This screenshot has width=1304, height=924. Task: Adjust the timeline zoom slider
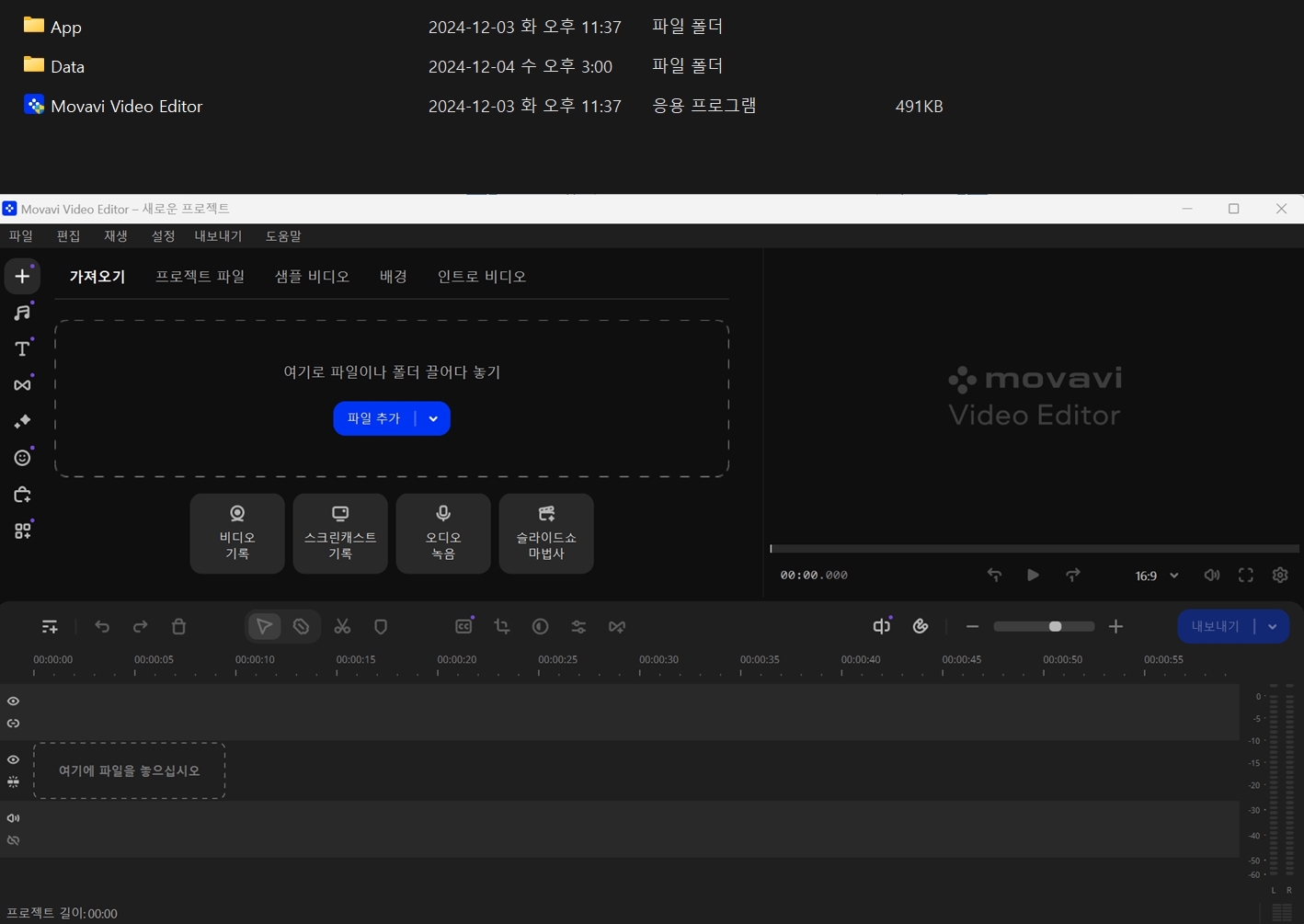coord(1044,626)
